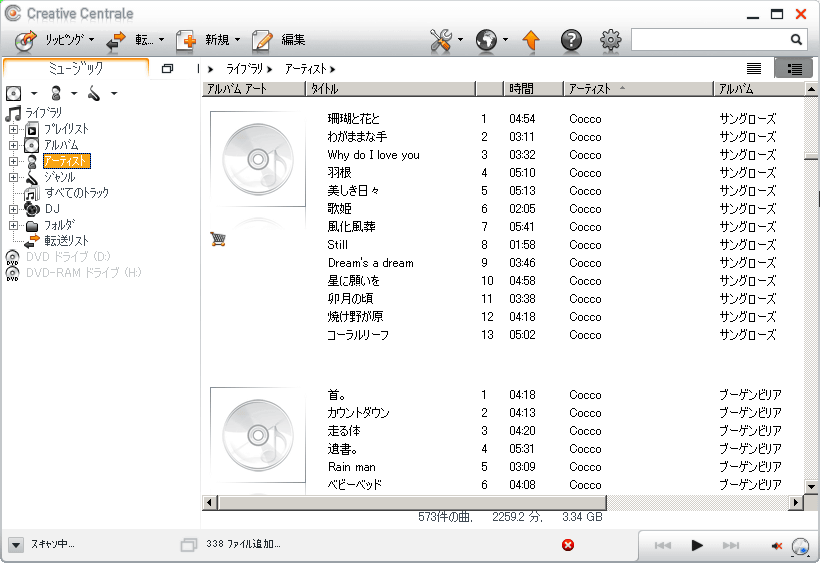This screenshot has width=820, height=563.
Task: Sort by the タイトル column header
Action: tap(390, 89)
